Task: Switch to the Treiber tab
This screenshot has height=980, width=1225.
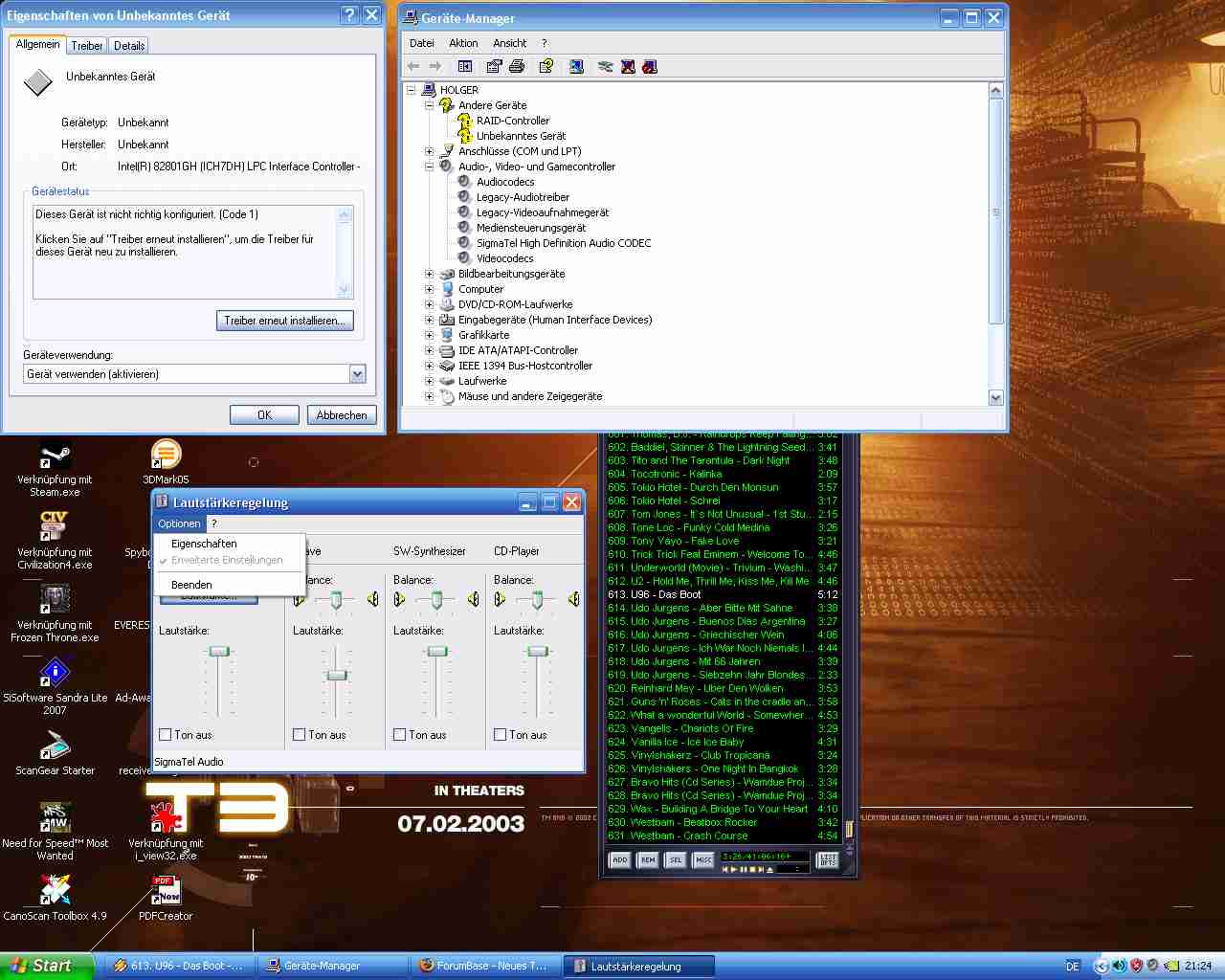Action: (x=87, y=46)
